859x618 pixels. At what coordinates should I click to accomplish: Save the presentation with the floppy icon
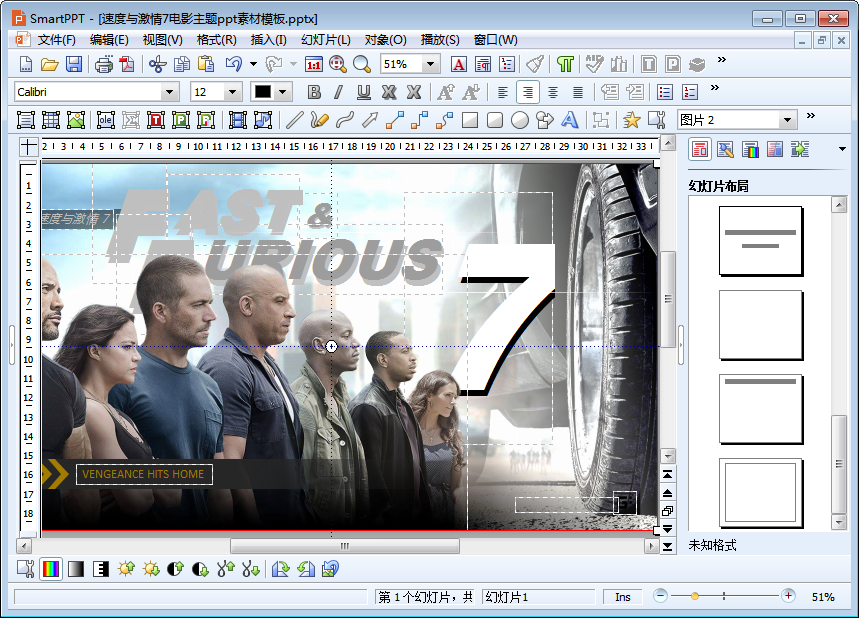74,64
